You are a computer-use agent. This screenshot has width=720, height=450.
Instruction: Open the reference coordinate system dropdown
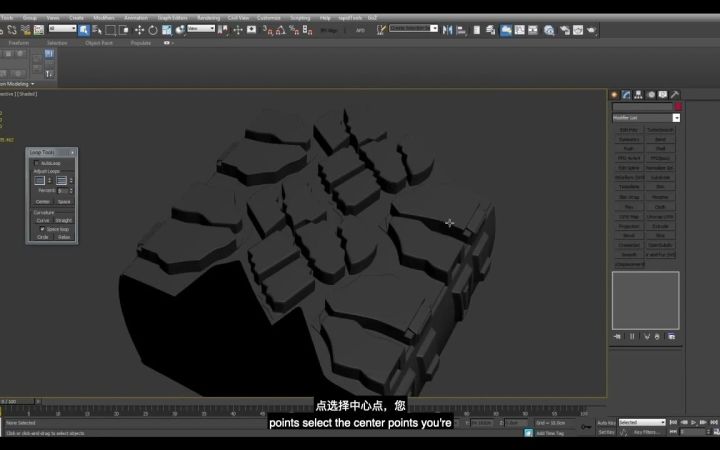[201, 28]
